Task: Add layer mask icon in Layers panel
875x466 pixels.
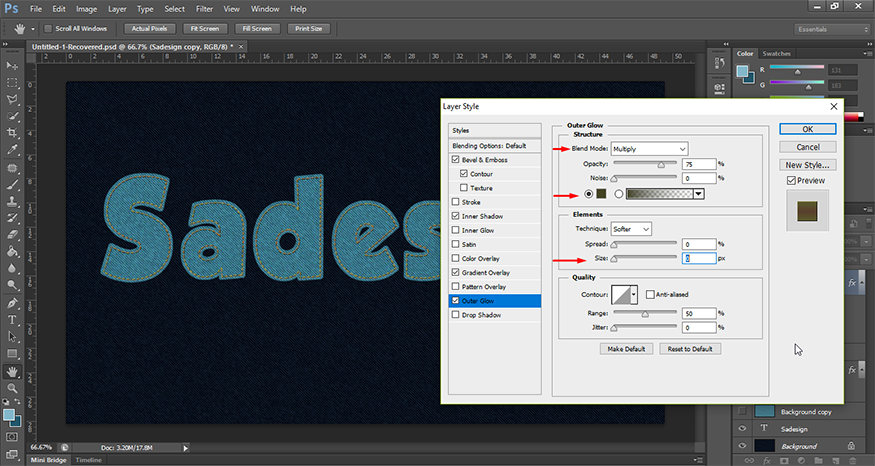Action: [x=784, y=461]
